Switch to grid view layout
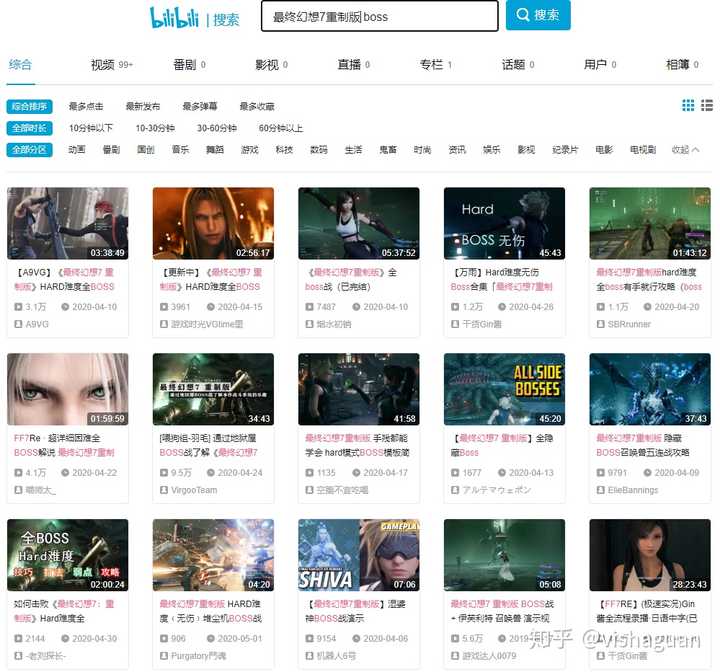The width and height of the screenshot is (720, 672). [688, 106]
